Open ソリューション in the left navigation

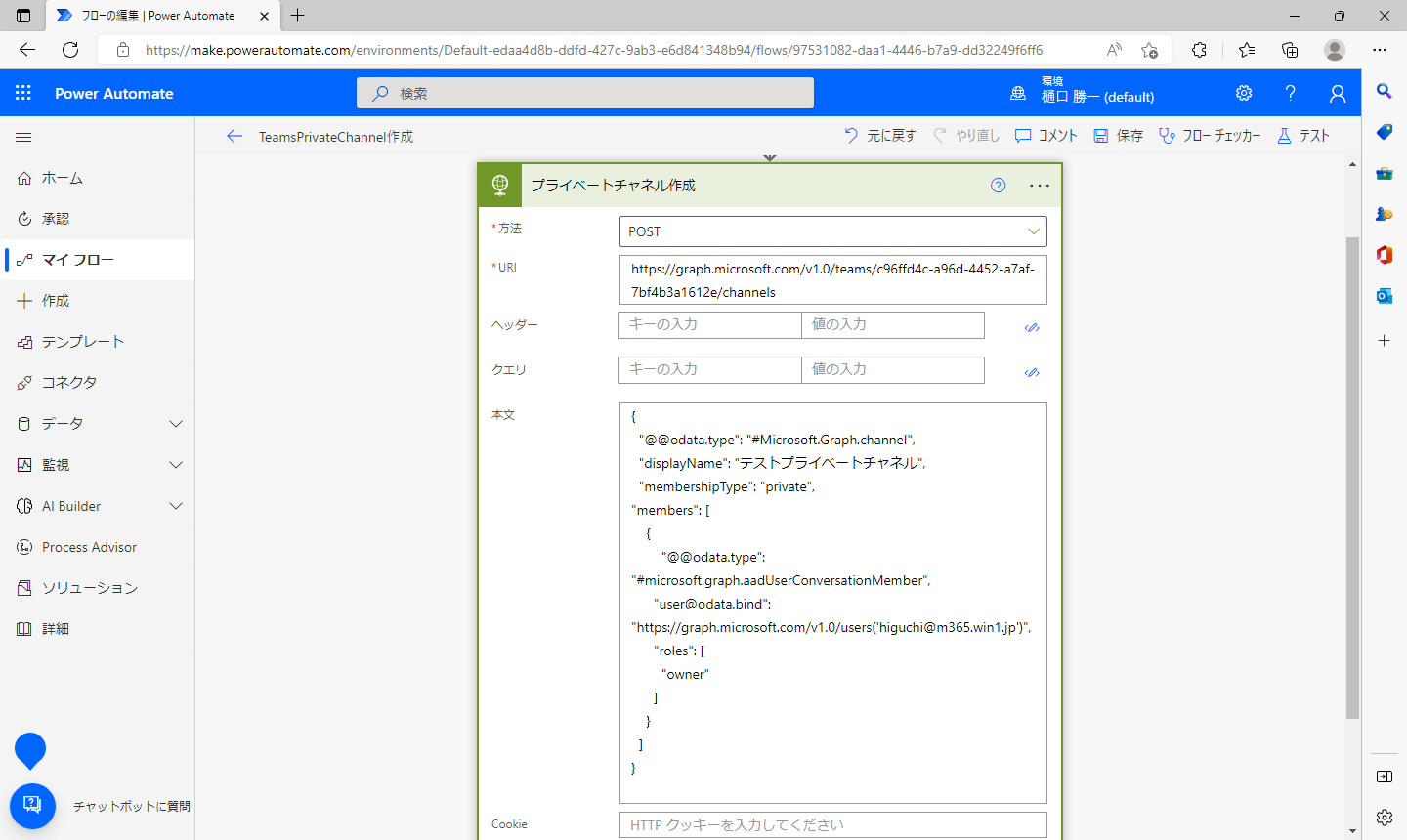tap(98, 588)
